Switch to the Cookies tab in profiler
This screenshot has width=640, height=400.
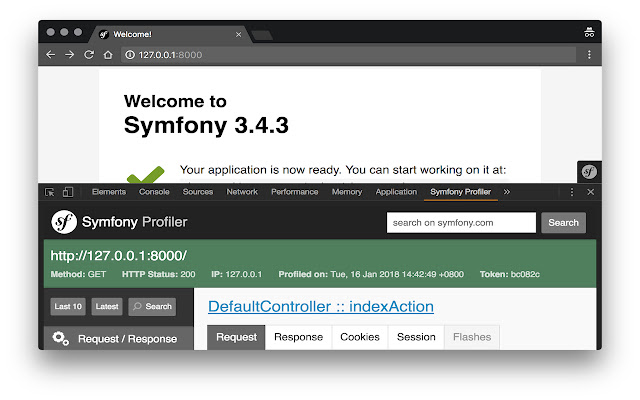pyautogui.click(x=360, y=337)
